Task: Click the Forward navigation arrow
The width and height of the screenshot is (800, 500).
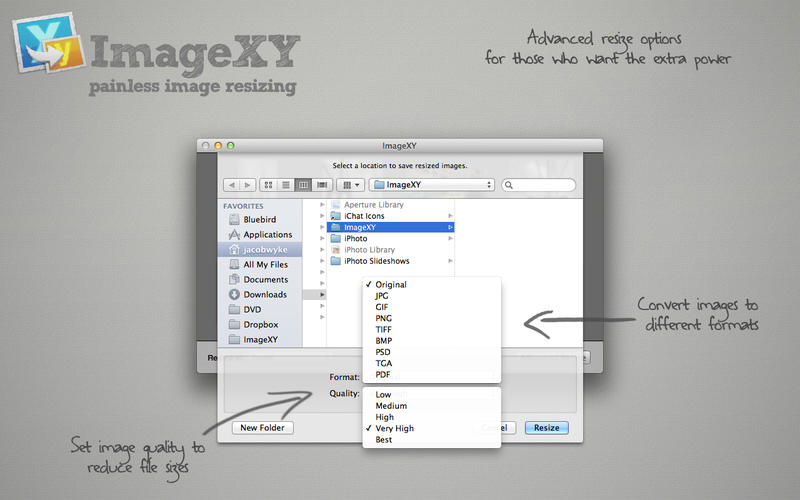Action: 246,185
